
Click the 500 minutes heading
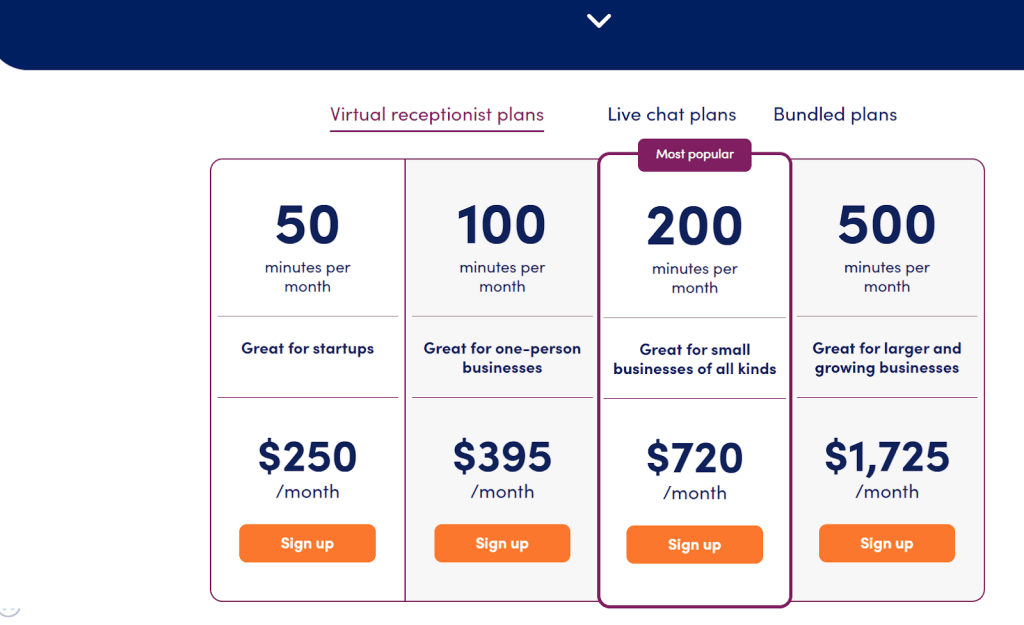pyautogui.click(x=886, y=224)
